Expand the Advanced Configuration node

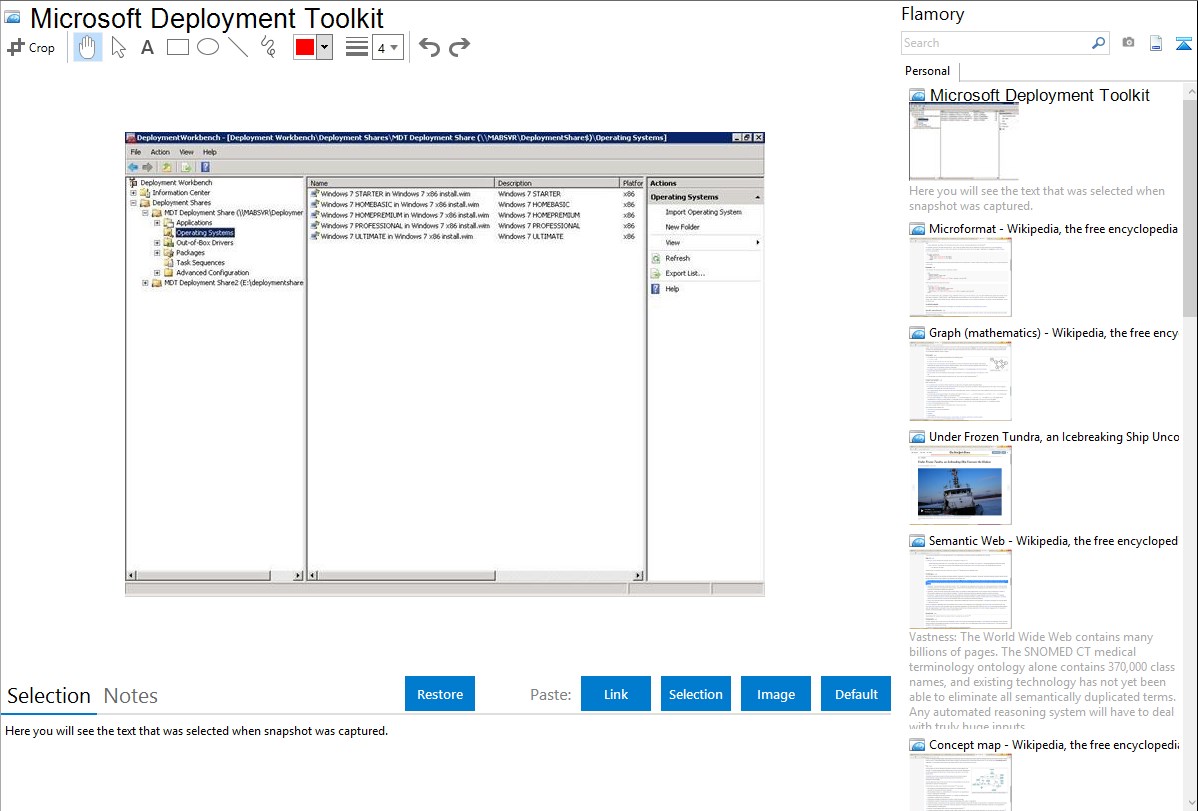(x=157, y=273)
